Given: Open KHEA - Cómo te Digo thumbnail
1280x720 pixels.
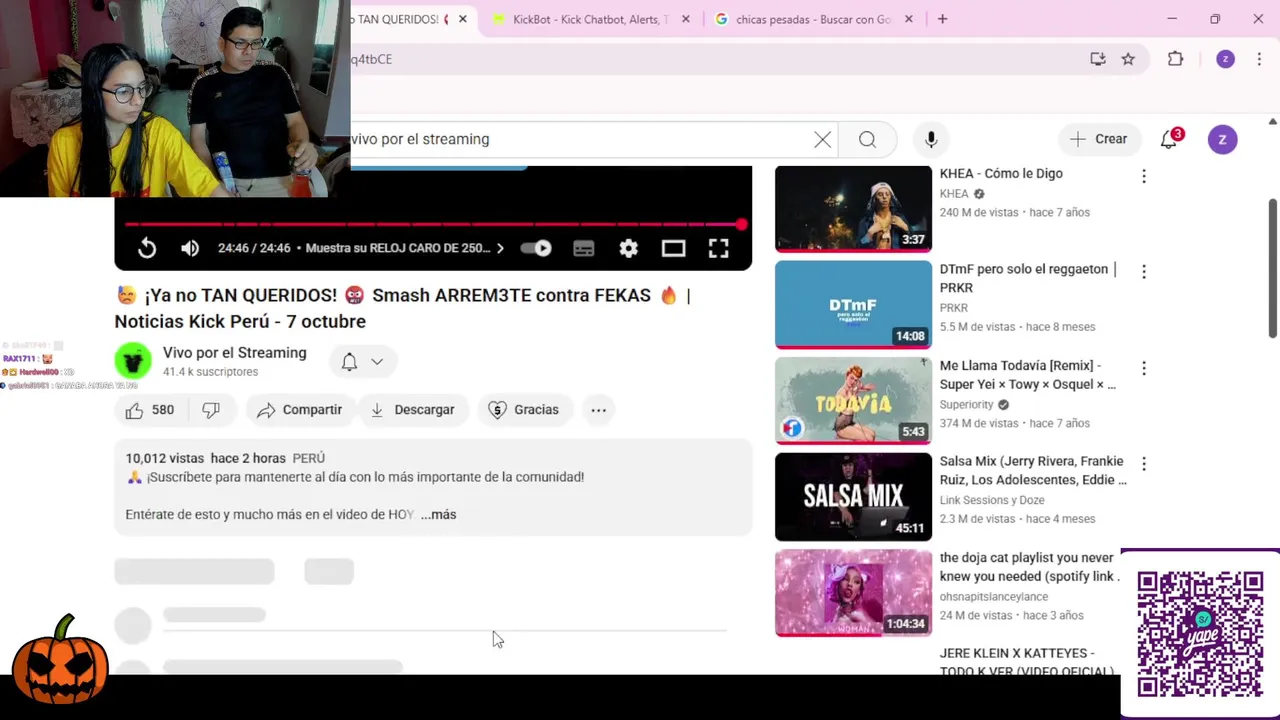Looking at the screenshot, I should pyautogui.click(x=853, y=209).
